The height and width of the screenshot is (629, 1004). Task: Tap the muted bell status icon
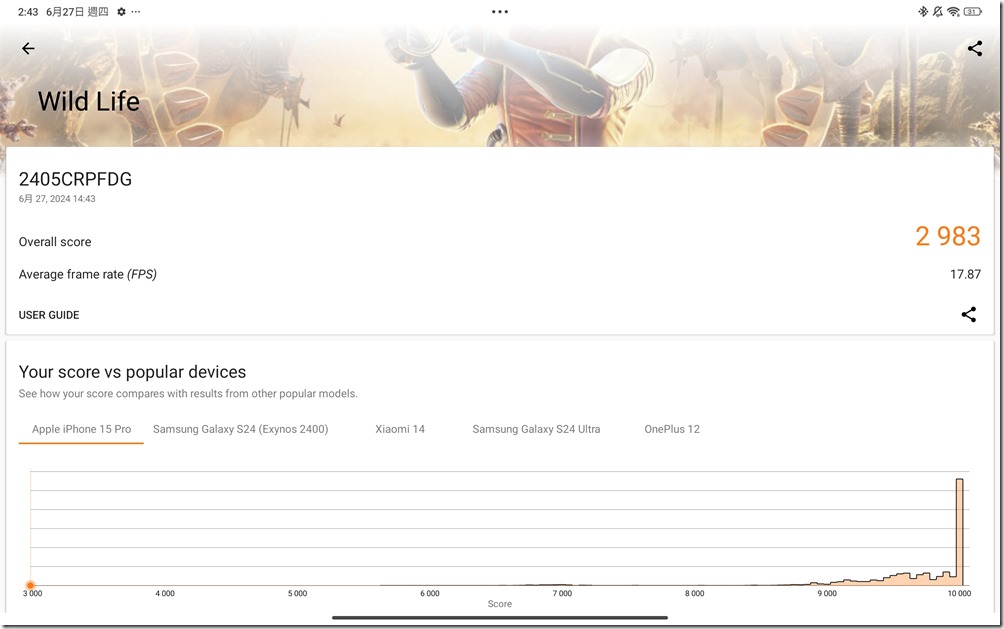[937, 12]
